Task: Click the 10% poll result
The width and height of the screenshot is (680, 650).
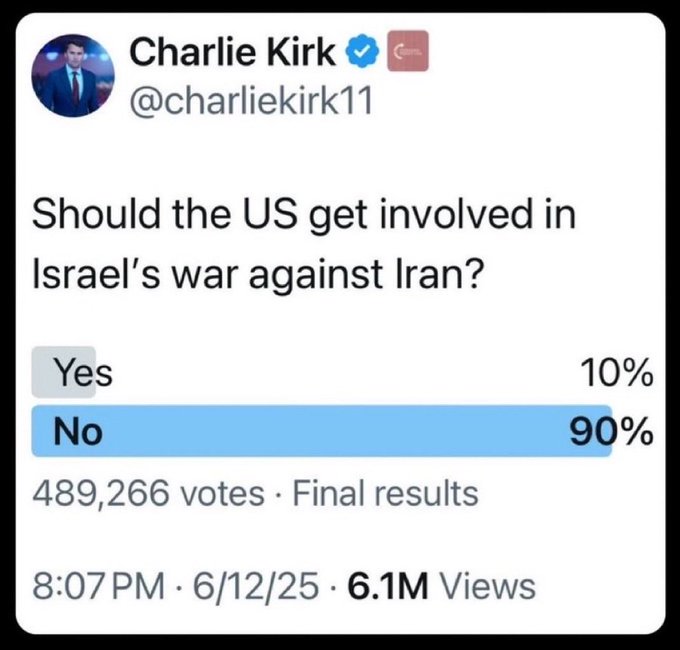Action: click(617, 372)
